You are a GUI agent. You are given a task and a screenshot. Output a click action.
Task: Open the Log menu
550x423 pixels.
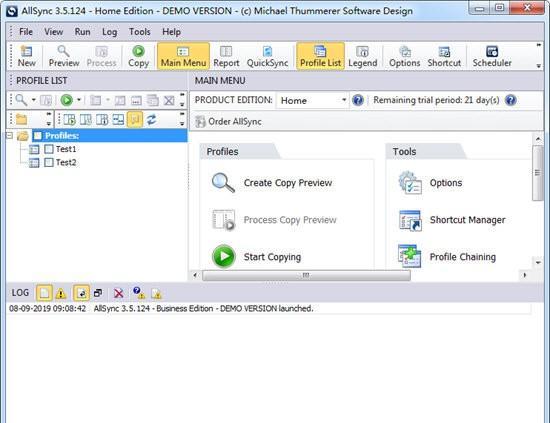pos(109,32)
